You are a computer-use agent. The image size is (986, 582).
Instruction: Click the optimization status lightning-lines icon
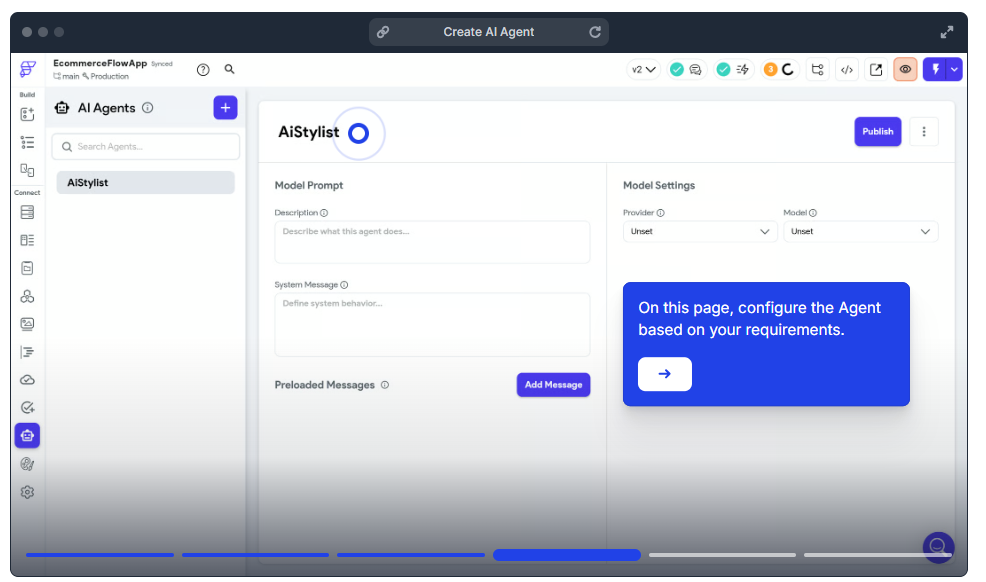click(x=743, y=70)
